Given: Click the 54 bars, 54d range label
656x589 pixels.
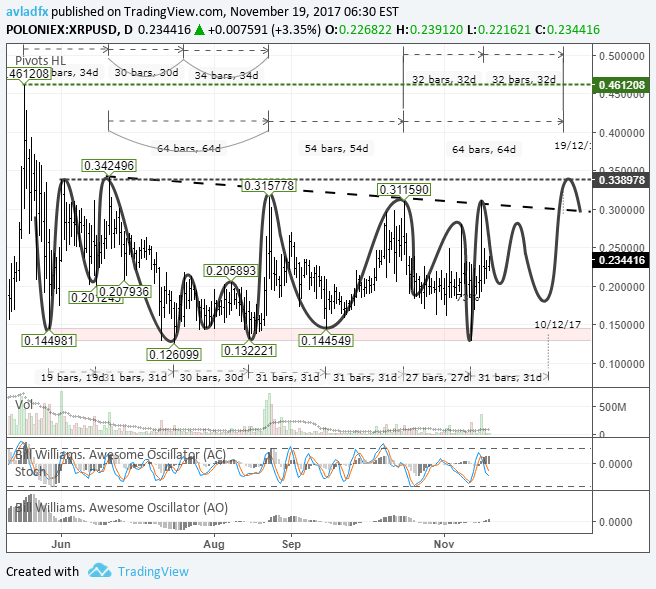Looking at the screenshot, I should (x=336, y=149).
